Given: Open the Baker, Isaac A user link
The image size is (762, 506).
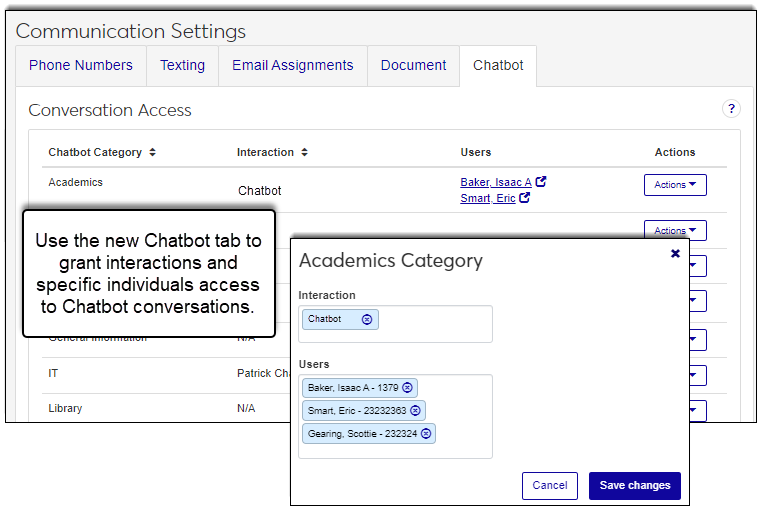Looking at the screenshot, I should (496, 182).
